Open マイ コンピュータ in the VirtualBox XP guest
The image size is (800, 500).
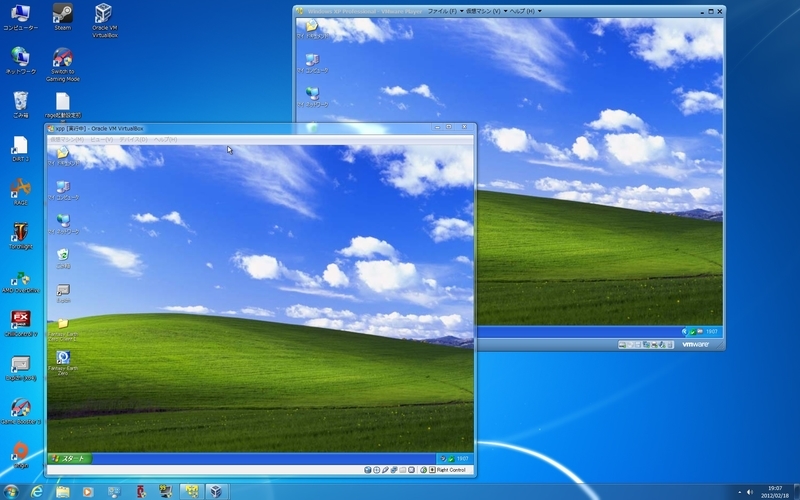click(63, 190)
